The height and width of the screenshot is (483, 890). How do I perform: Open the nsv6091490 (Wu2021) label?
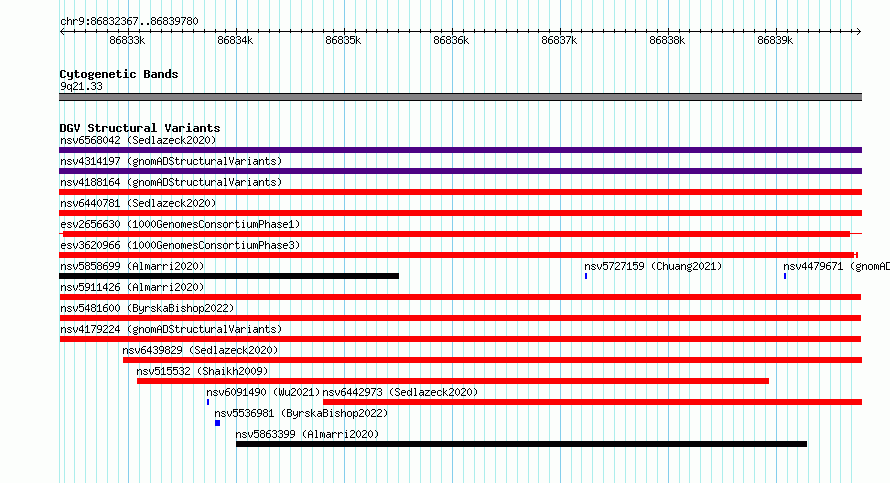pos(263,392)
